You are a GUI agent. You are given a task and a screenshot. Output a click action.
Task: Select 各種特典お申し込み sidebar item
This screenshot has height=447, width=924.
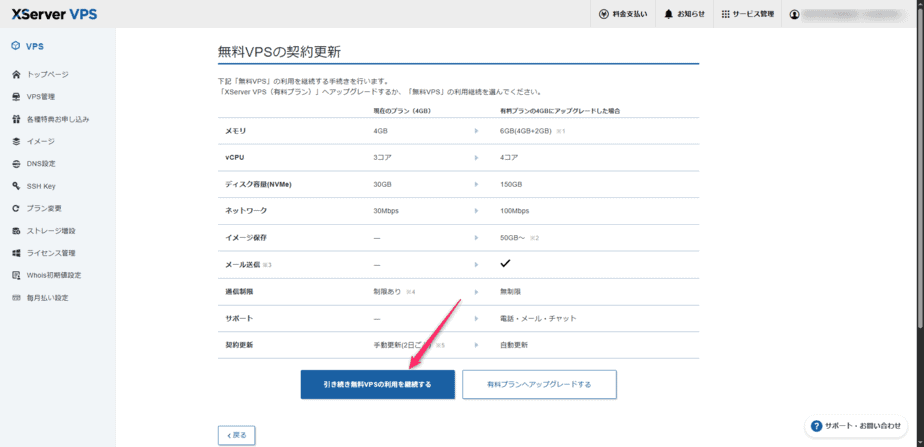(x=57, y=119)
